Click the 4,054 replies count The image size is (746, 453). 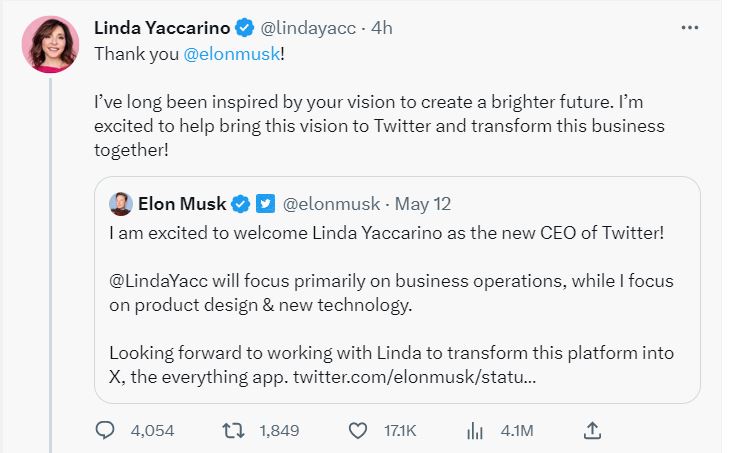coord(152,431)
